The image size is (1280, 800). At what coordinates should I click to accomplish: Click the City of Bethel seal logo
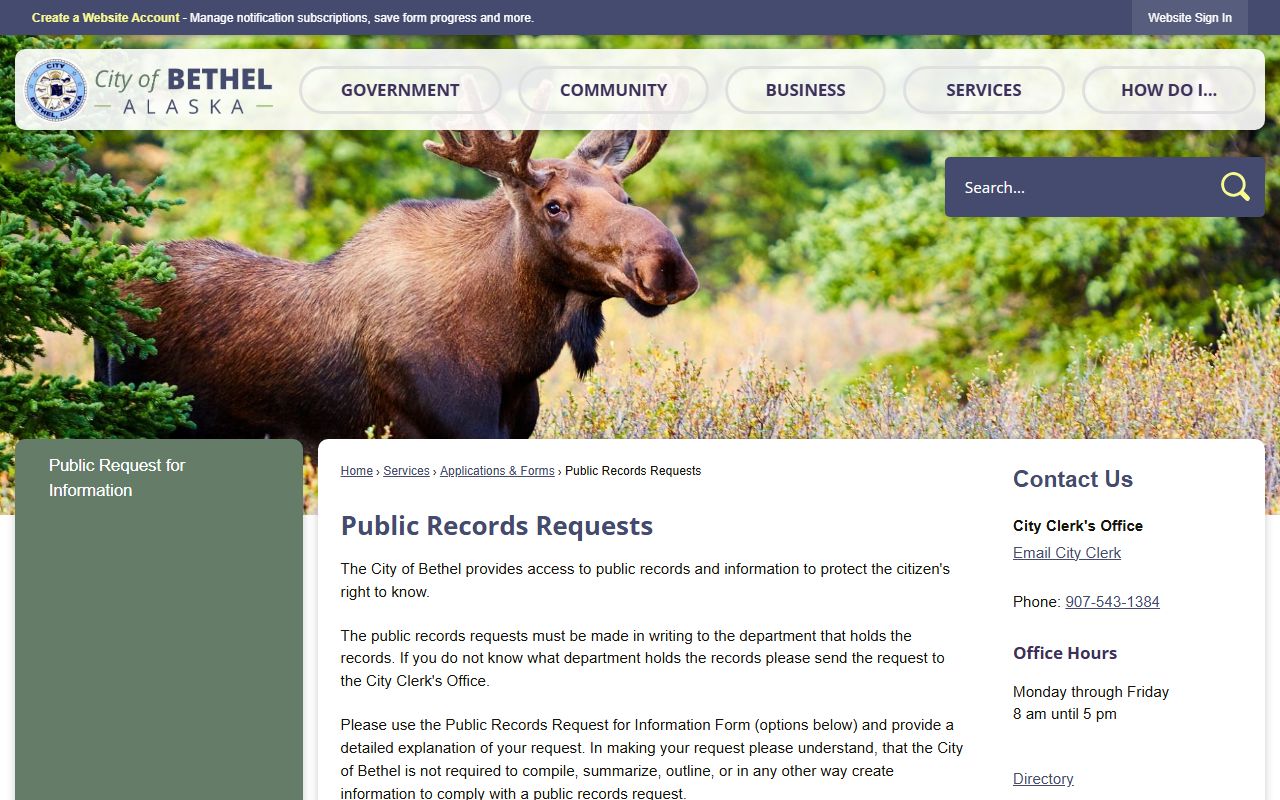click(x=56, y=90)
